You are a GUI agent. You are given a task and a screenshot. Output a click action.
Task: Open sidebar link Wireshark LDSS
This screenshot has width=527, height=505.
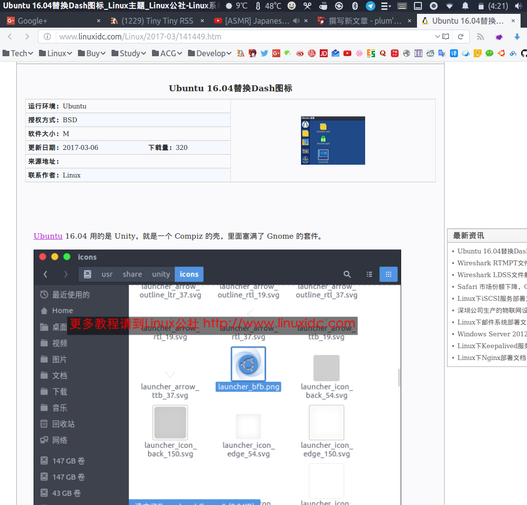point(492,275)
